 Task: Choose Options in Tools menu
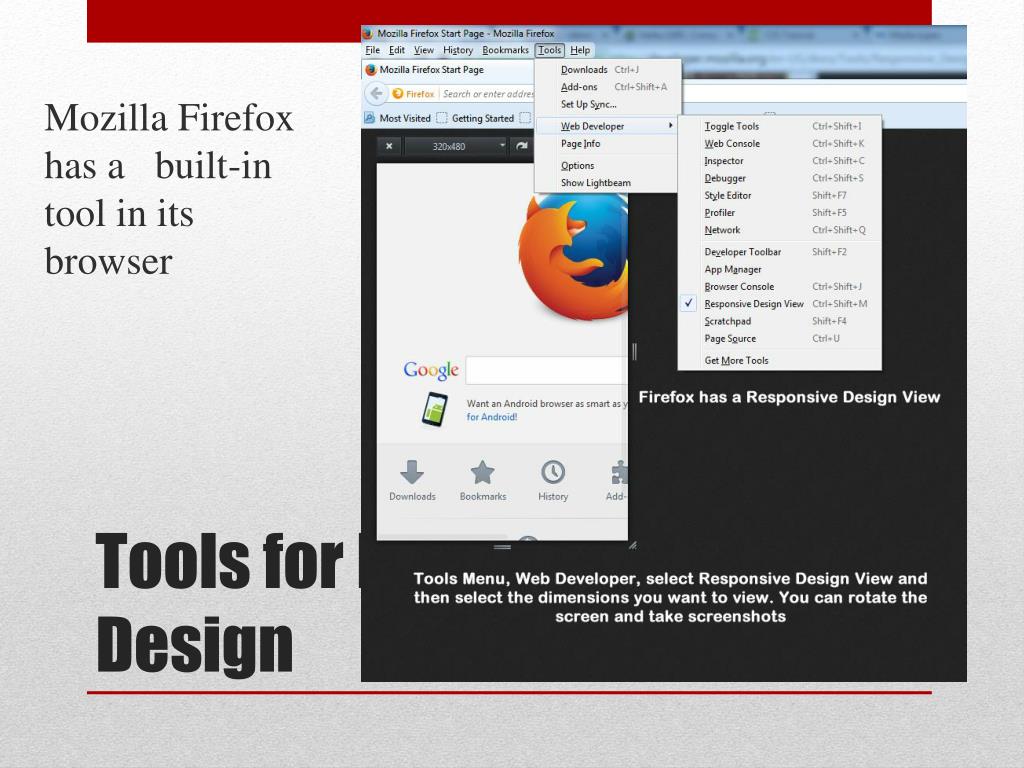point(607,166)
